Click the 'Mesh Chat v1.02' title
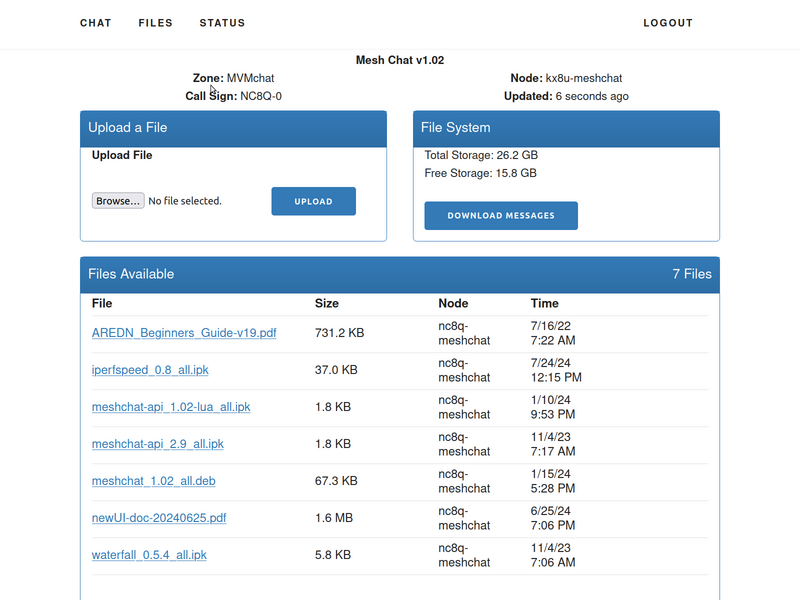Image resolution: width=800 pixels, height=600 pixels. tap(400, 60)
